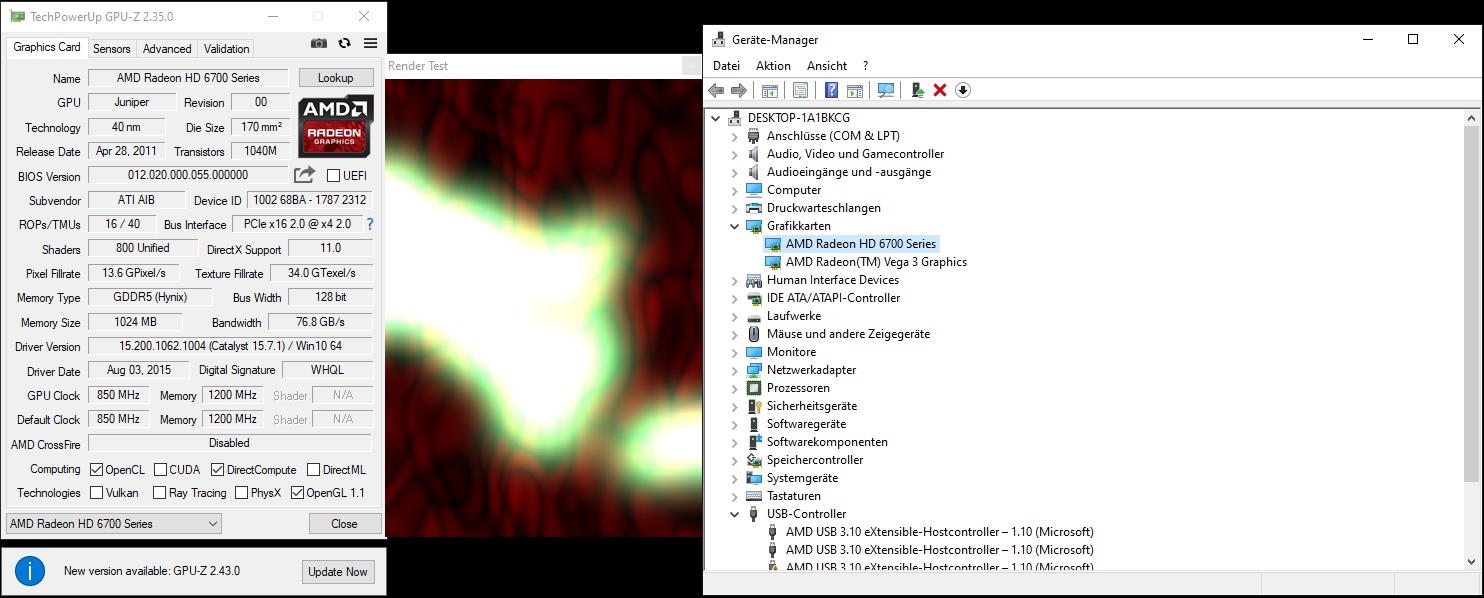Open the GPU selection dropdown in GPU-Z
Viewport: 1484px width, 598px height.
click(114, 524)
